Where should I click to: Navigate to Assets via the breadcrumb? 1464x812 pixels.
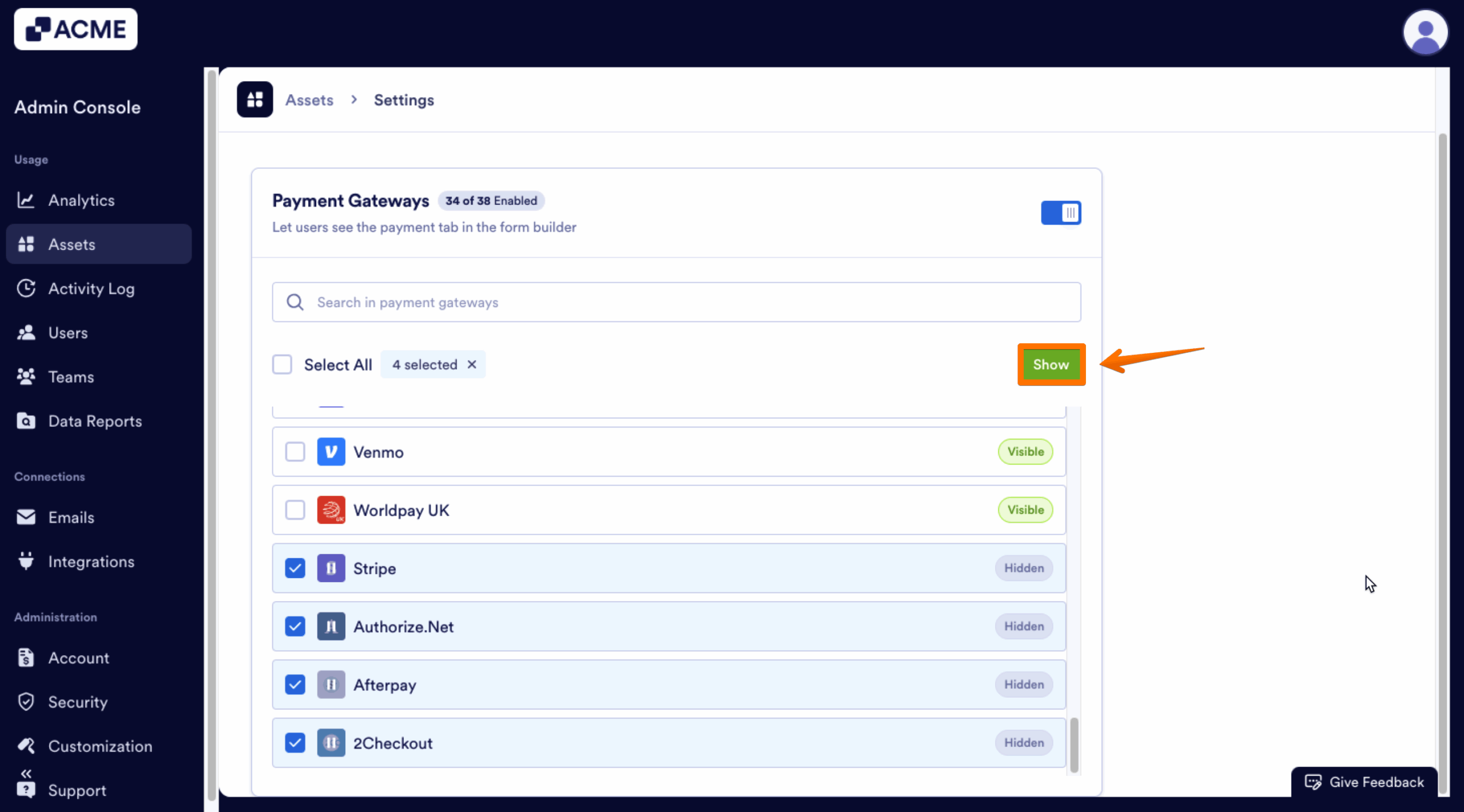click(x=309, y=99)
